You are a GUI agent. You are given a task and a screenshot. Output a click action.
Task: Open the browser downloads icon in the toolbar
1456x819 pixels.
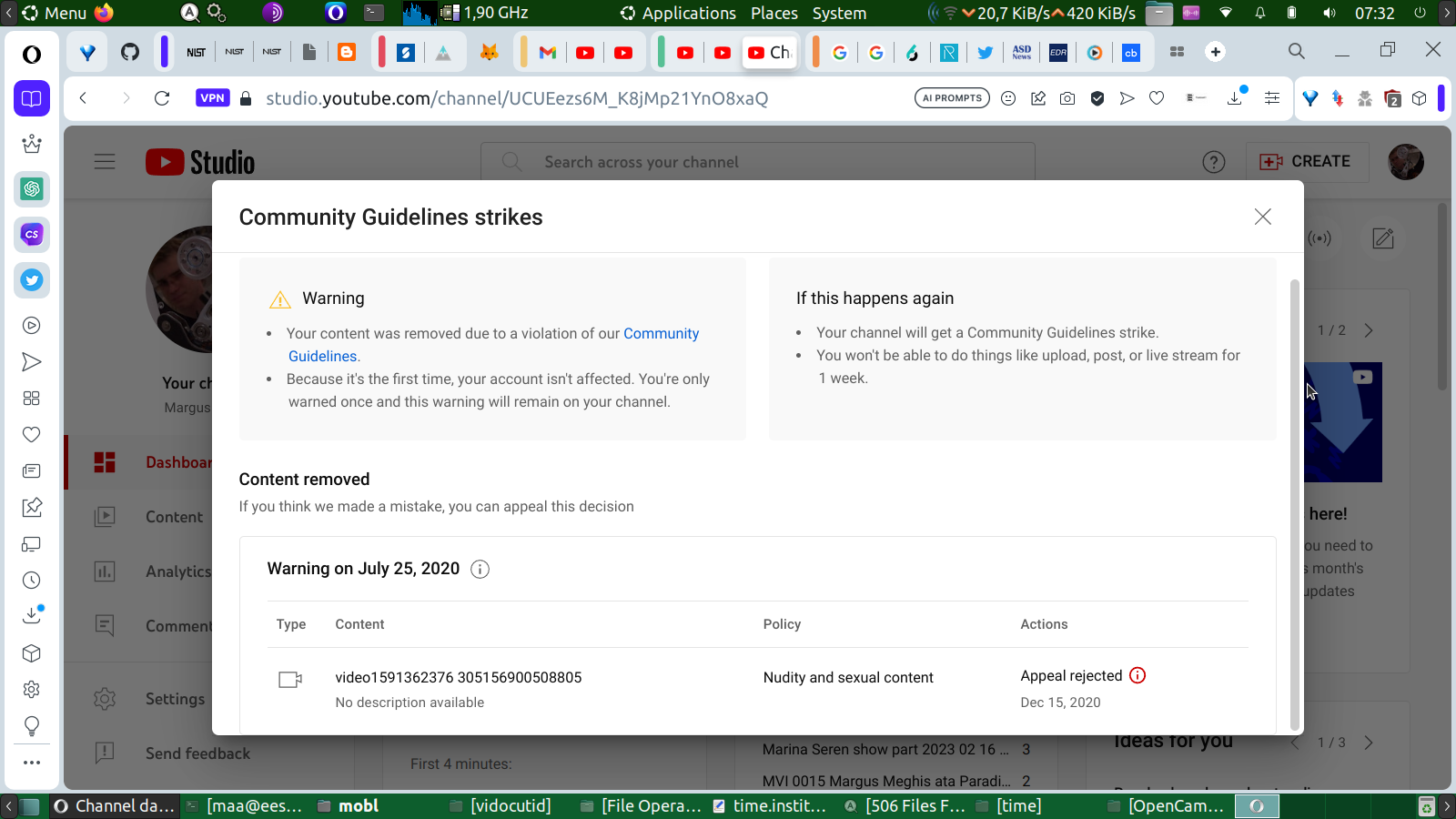[x=1235, y=98]
